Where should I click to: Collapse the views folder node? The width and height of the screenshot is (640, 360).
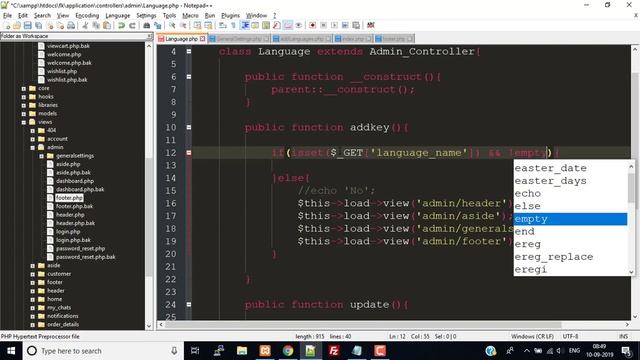pyautogui.click(x=24, y=122)
